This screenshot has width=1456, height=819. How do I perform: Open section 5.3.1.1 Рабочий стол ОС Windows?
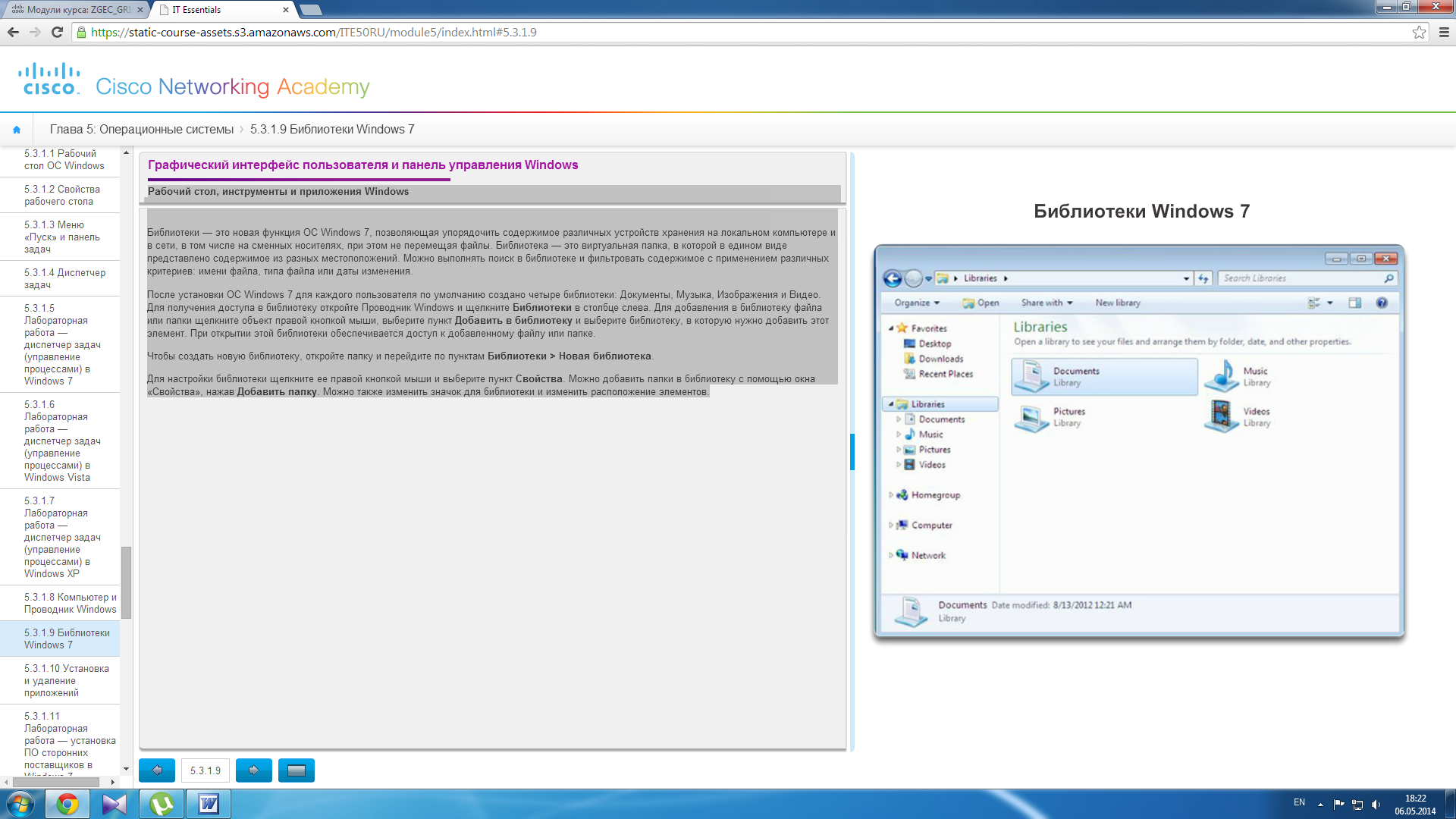point(61,160)
